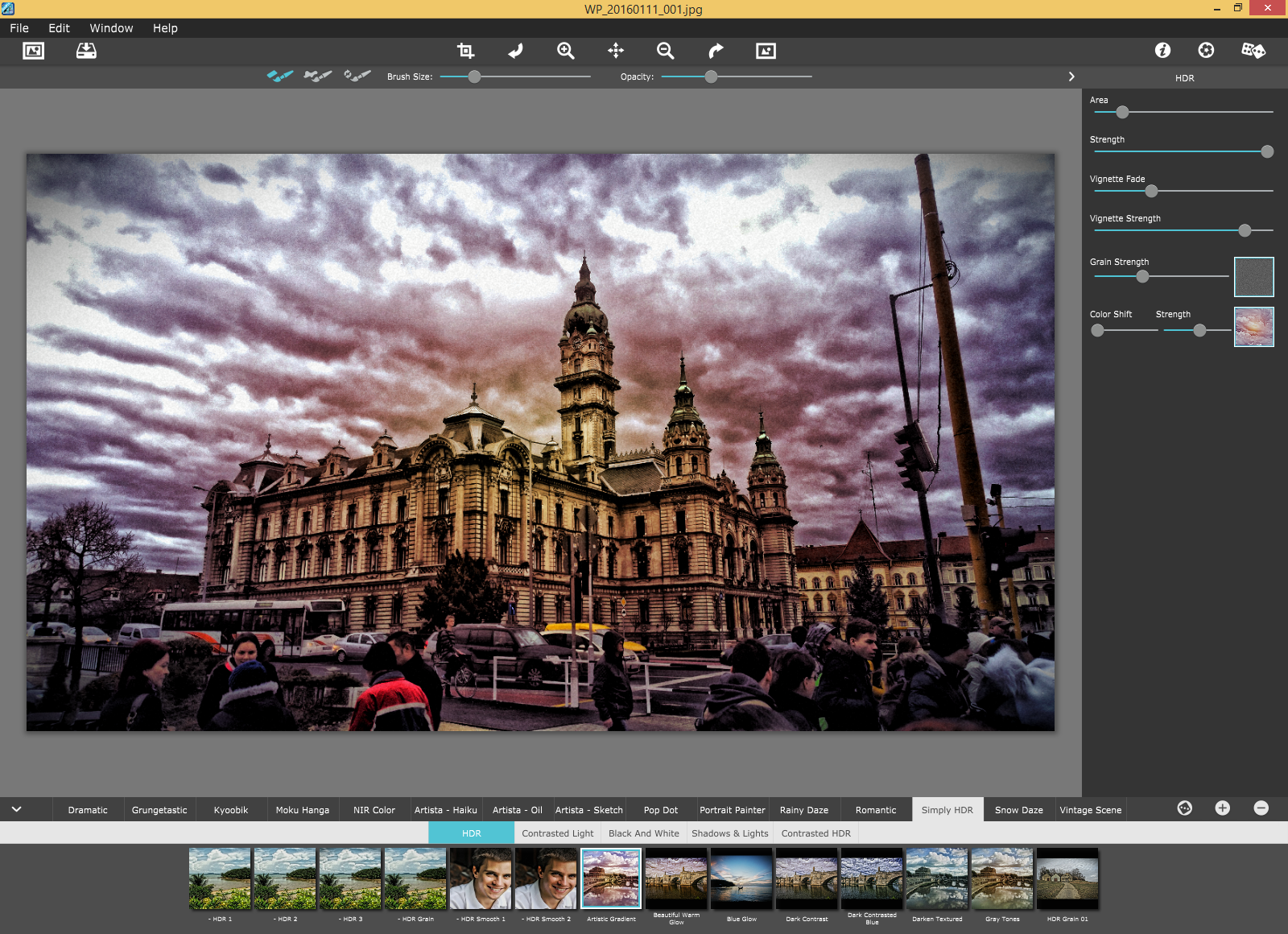Image resolution: width=1288 pixels, height=934 pixels.
Task: Apply the HDR Smooth 1 preset thumbnail
Action: (x=481, y=879)
